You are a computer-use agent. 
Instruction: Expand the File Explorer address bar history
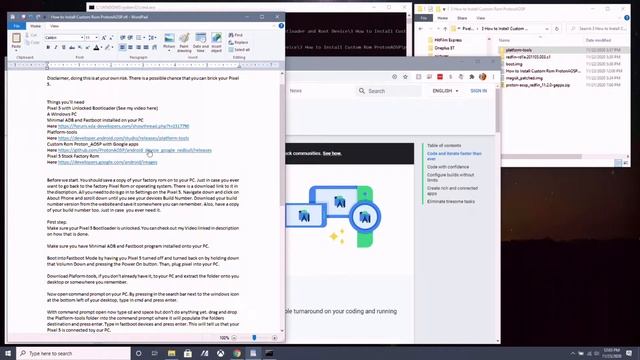(547, 29)
